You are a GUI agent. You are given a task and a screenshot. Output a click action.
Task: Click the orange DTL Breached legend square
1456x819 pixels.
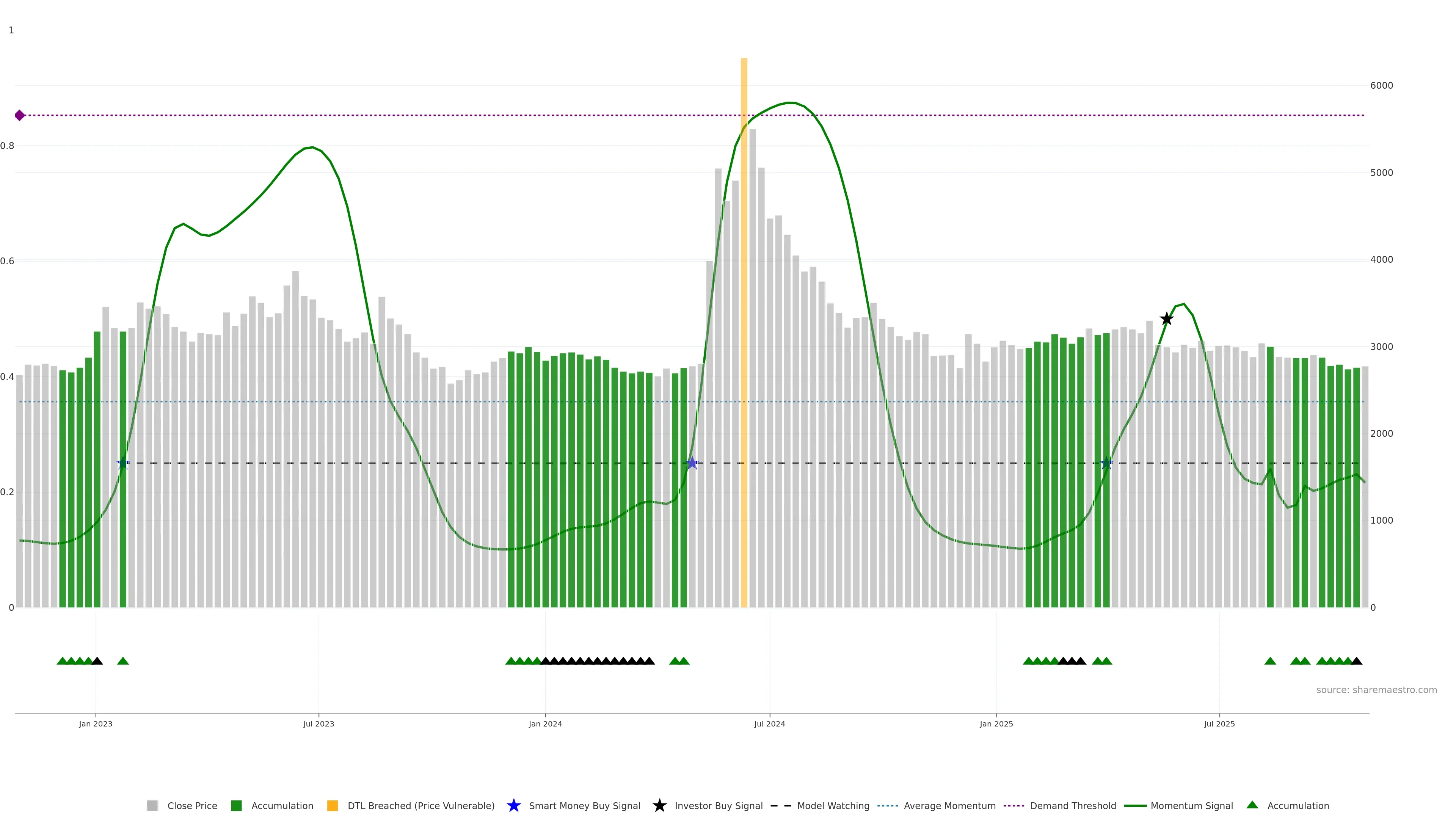click(x=333, y=805)
